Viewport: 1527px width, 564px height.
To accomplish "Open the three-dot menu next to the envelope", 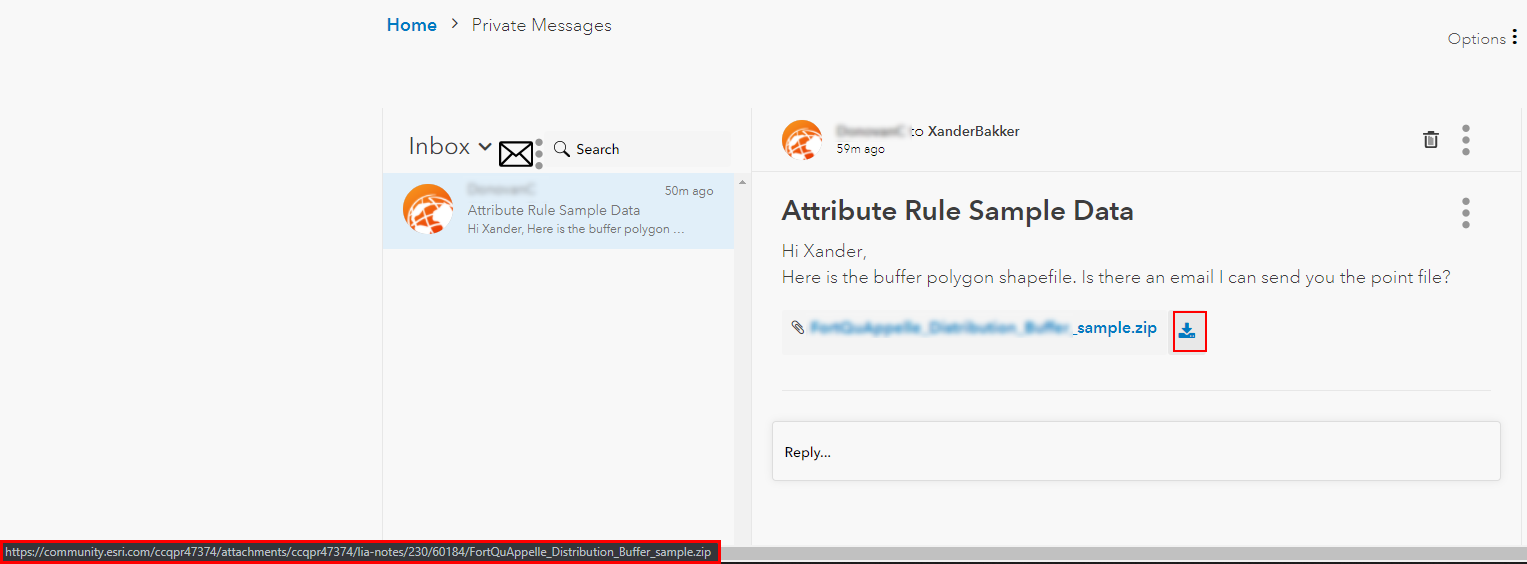I will pyautogui.click(x=539, y=154).
